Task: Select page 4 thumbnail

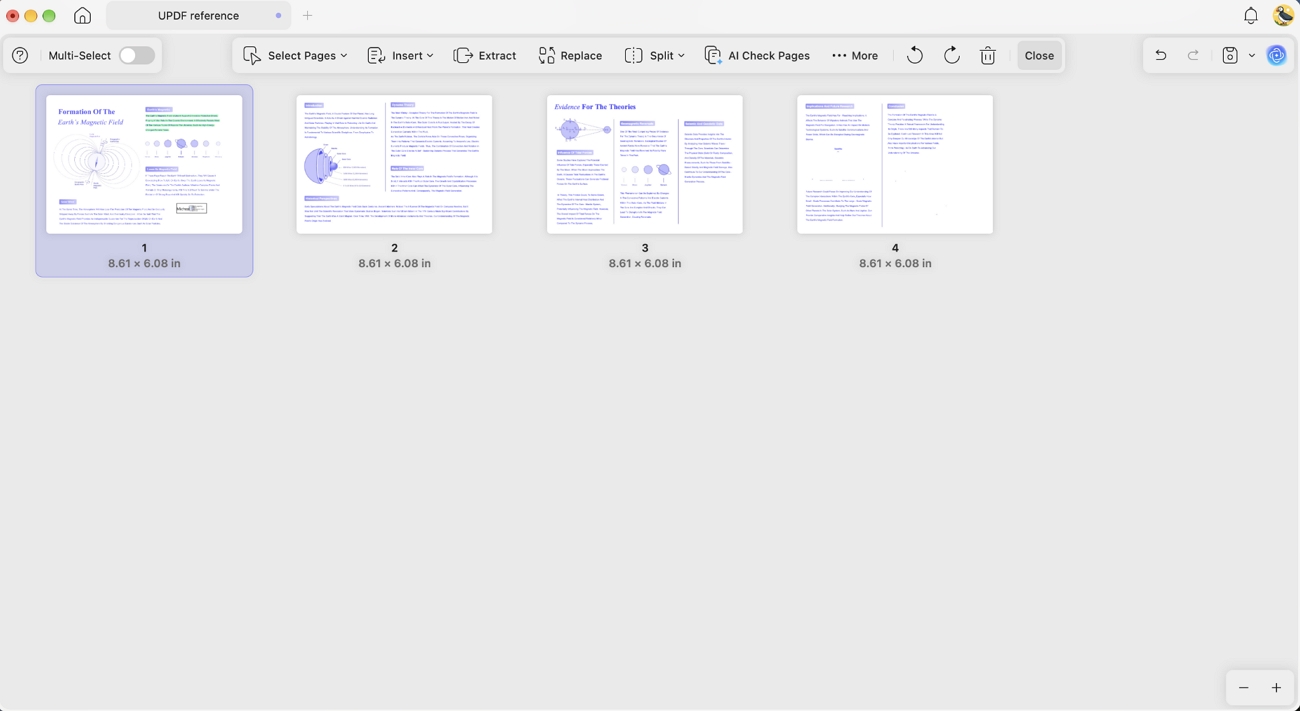Action: [895, 165]
